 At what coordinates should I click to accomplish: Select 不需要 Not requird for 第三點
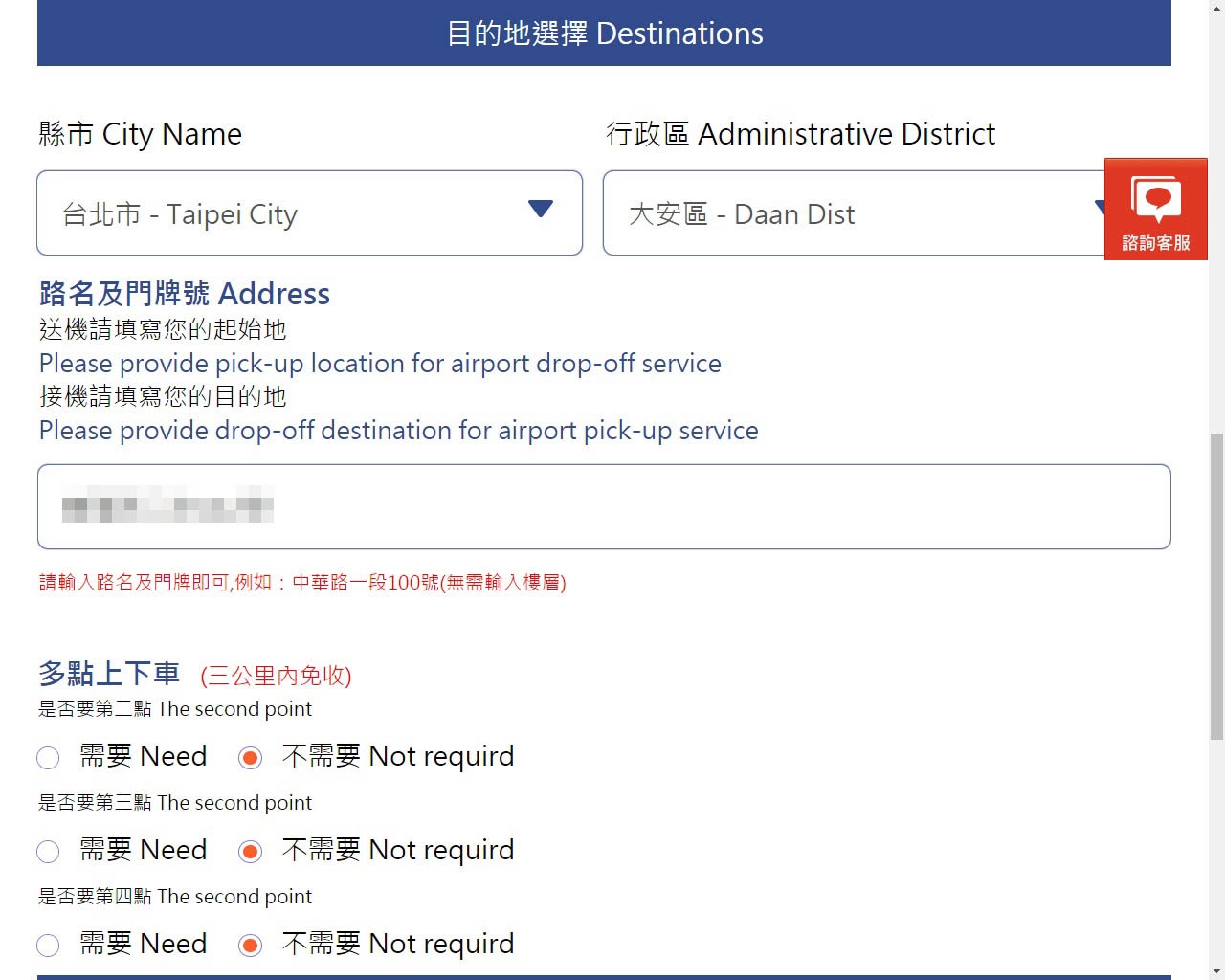(x=251, y=852)
